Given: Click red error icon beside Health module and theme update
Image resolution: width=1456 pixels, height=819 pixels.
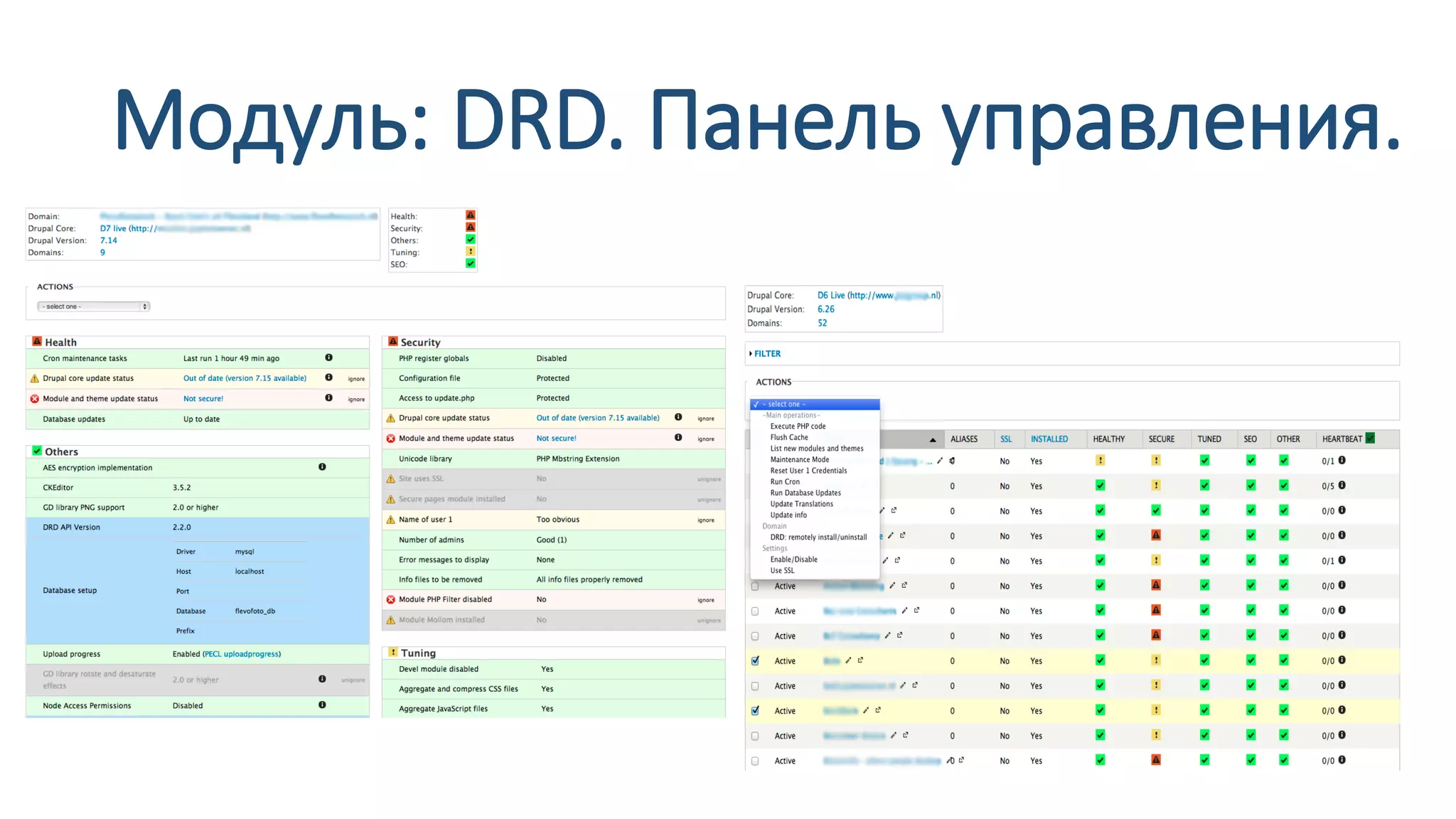Looking at the screenshot, I should tap(34, 399).
